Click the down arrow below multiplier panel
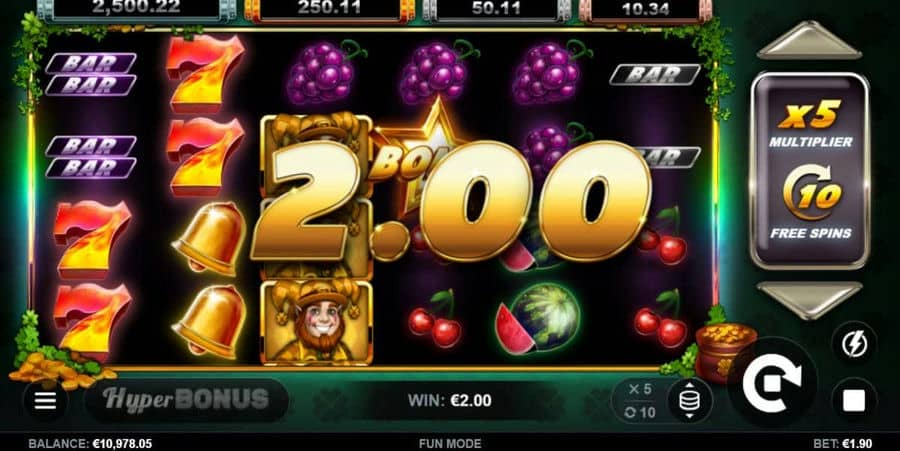Viewport: 900px width, 451px height. [809, 300]
